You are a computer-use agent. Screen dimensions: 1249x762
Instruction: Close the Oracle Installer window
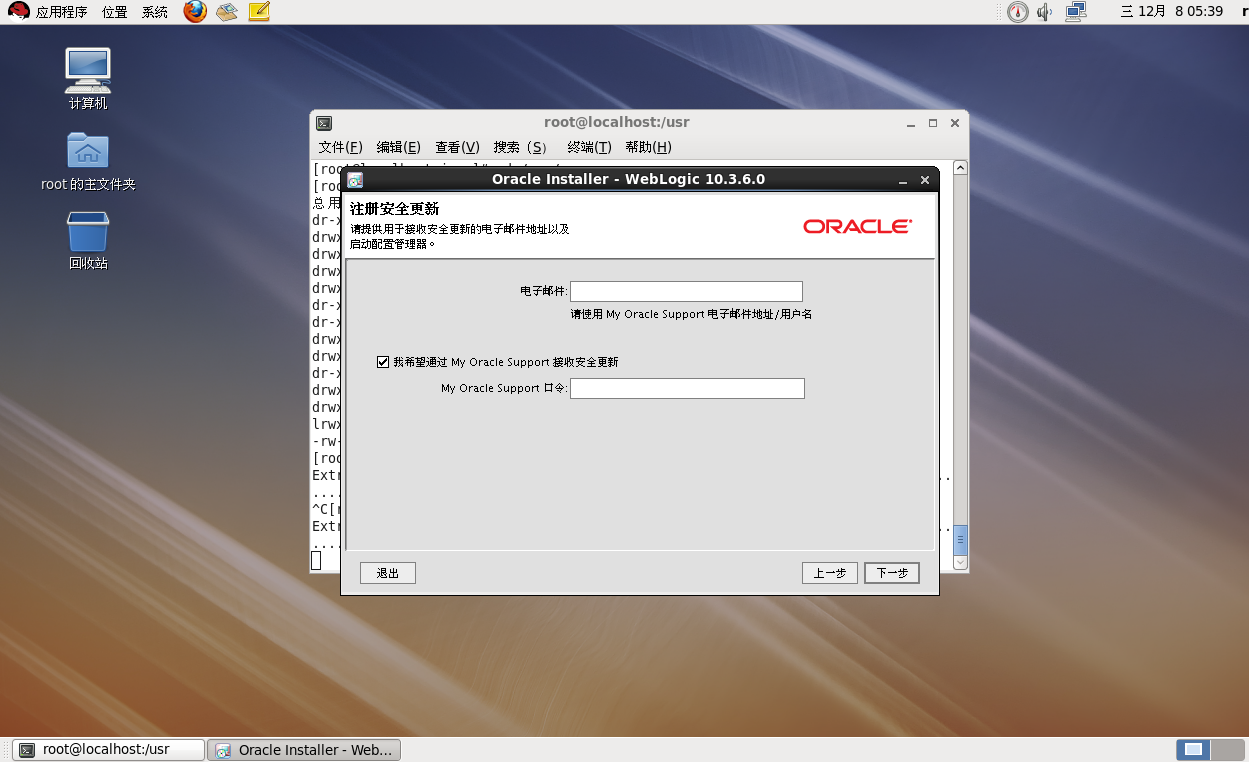(925, 180)
